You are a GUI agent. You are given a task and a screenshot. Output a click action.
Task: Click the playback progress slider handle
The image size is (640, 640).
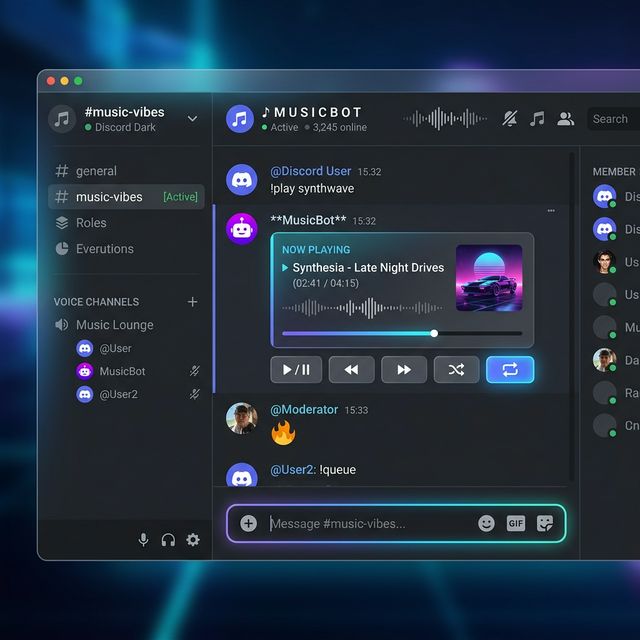coord(434,333)
